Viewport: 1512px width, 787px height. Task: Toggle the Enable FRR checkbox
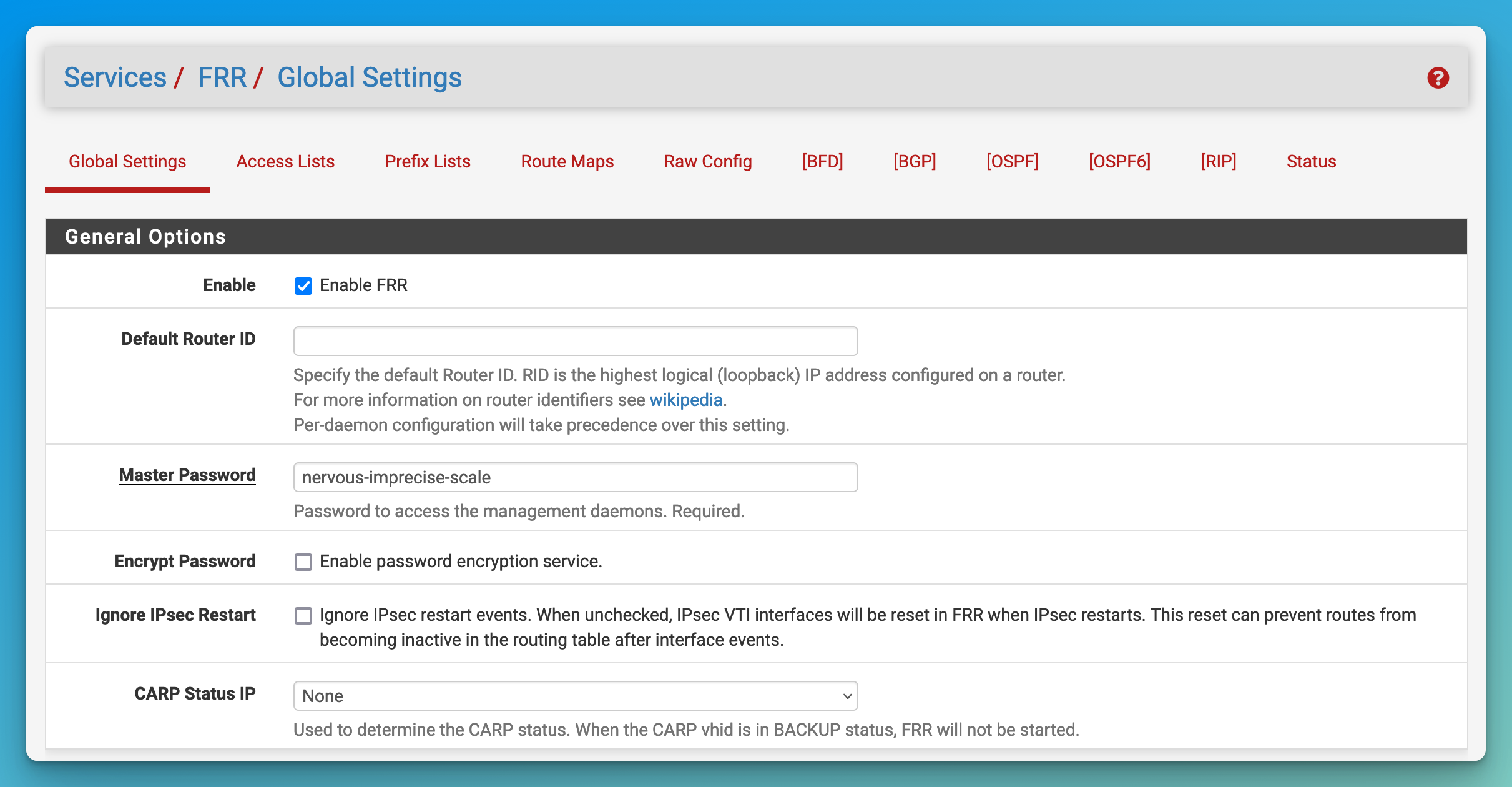tap(303, 286)
